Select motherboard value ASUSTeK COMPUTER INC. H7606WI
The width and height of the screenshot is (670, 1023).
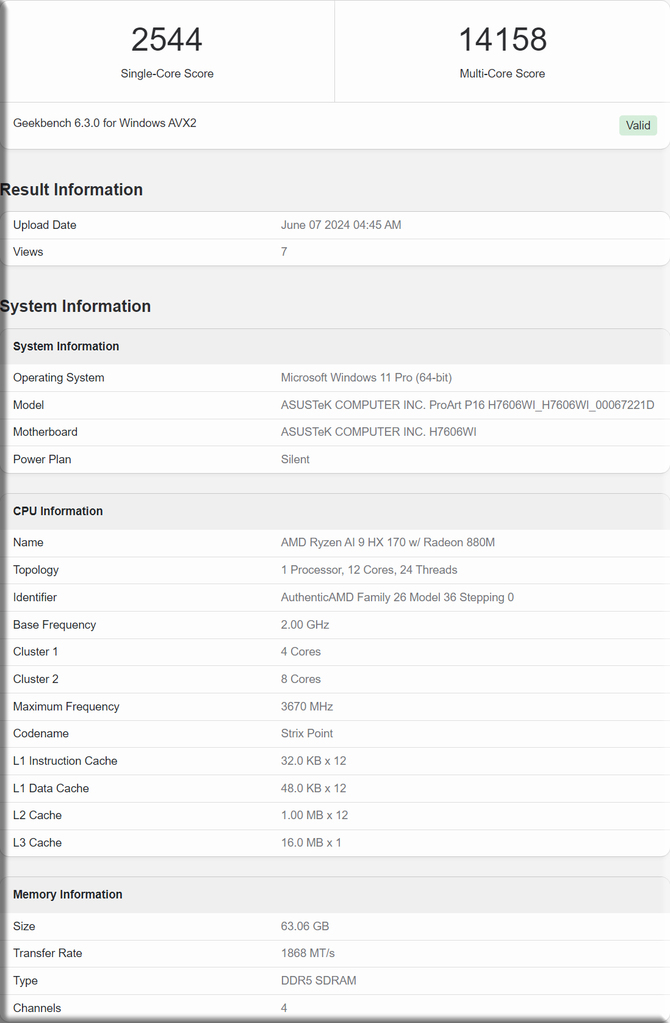pos(378,432)
